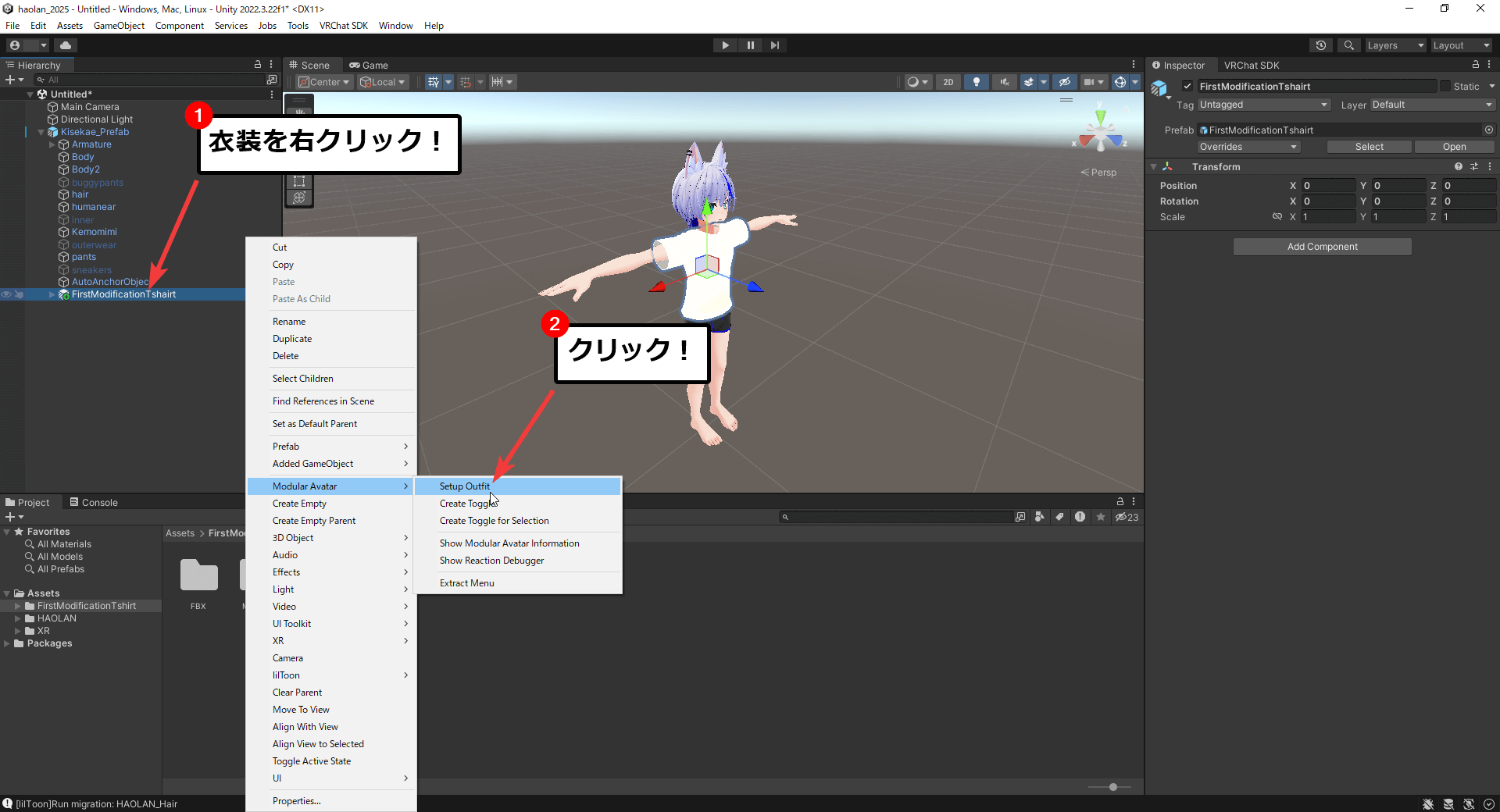Screen dimensions: 1500x812
Task: Switch to the Game tab
Action: coord(368,65)
